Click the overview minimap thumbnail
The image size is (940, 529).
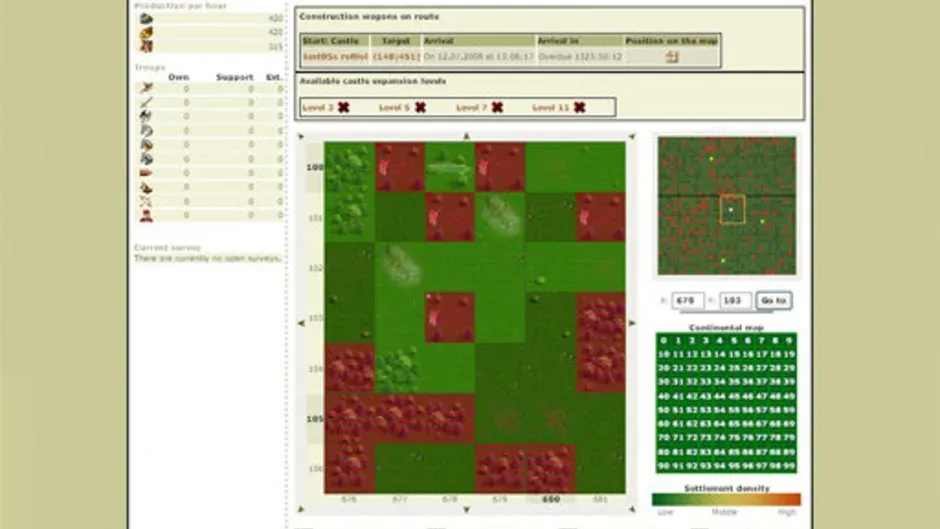(727, 206)
